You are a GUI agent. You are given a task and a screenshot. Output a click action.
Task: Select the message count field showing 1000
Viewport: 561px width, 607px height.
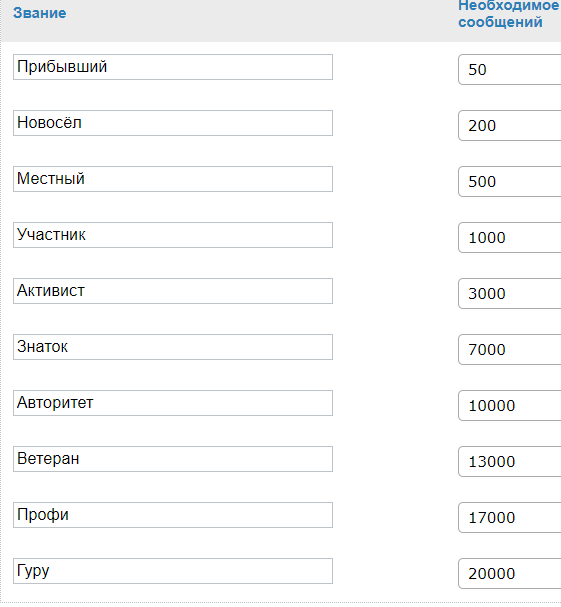510,238
